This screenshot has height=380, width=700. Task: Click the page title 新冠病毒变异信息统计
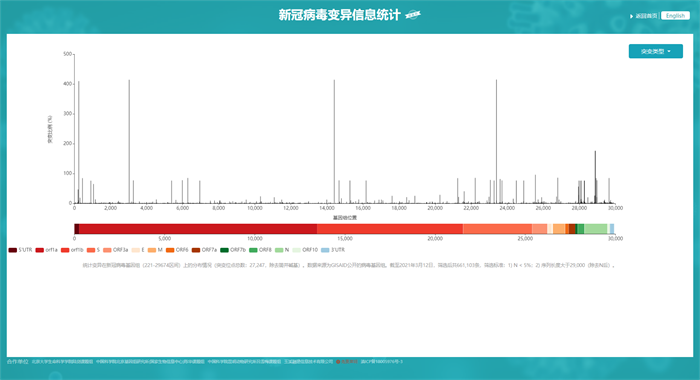pyautogui.click(x=339, y=15)
